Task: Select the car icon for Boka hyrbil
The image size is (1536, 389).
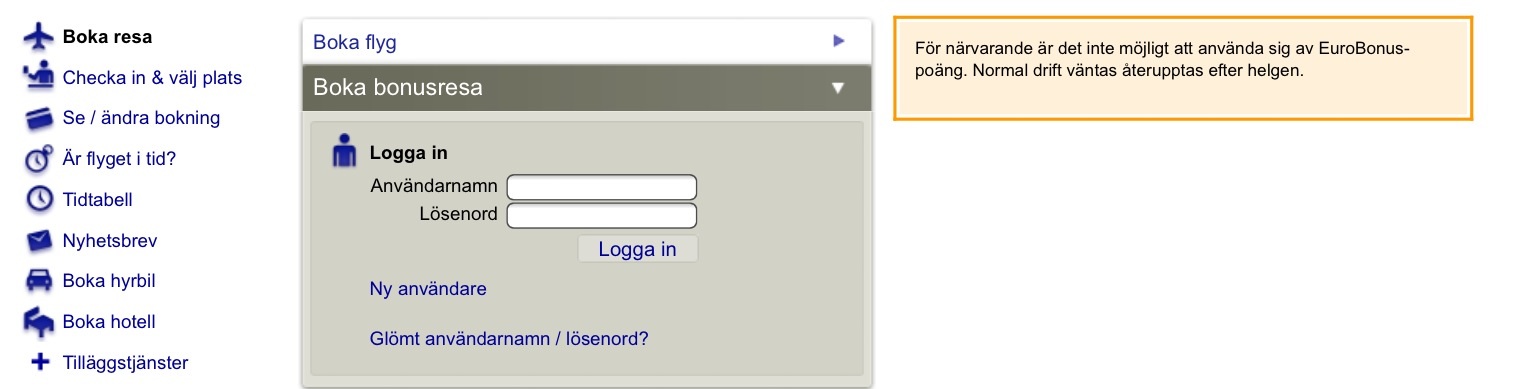Action: click(39, 281)
